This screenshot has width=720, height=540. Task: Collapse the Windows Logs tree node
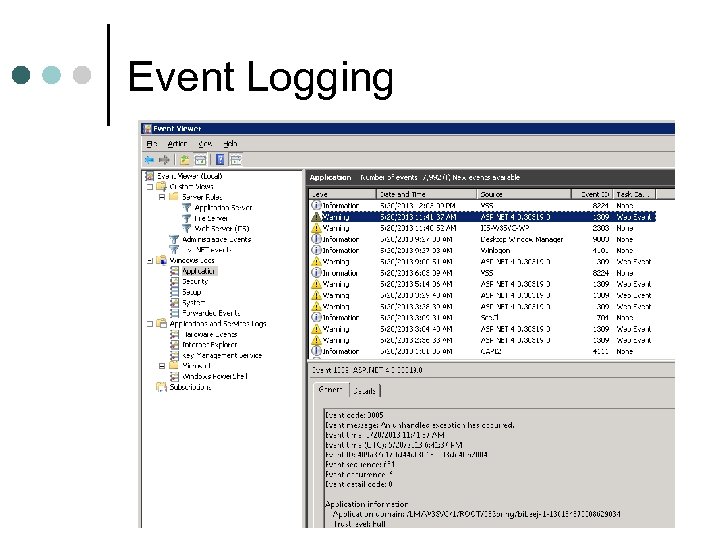tap(150, 260)
